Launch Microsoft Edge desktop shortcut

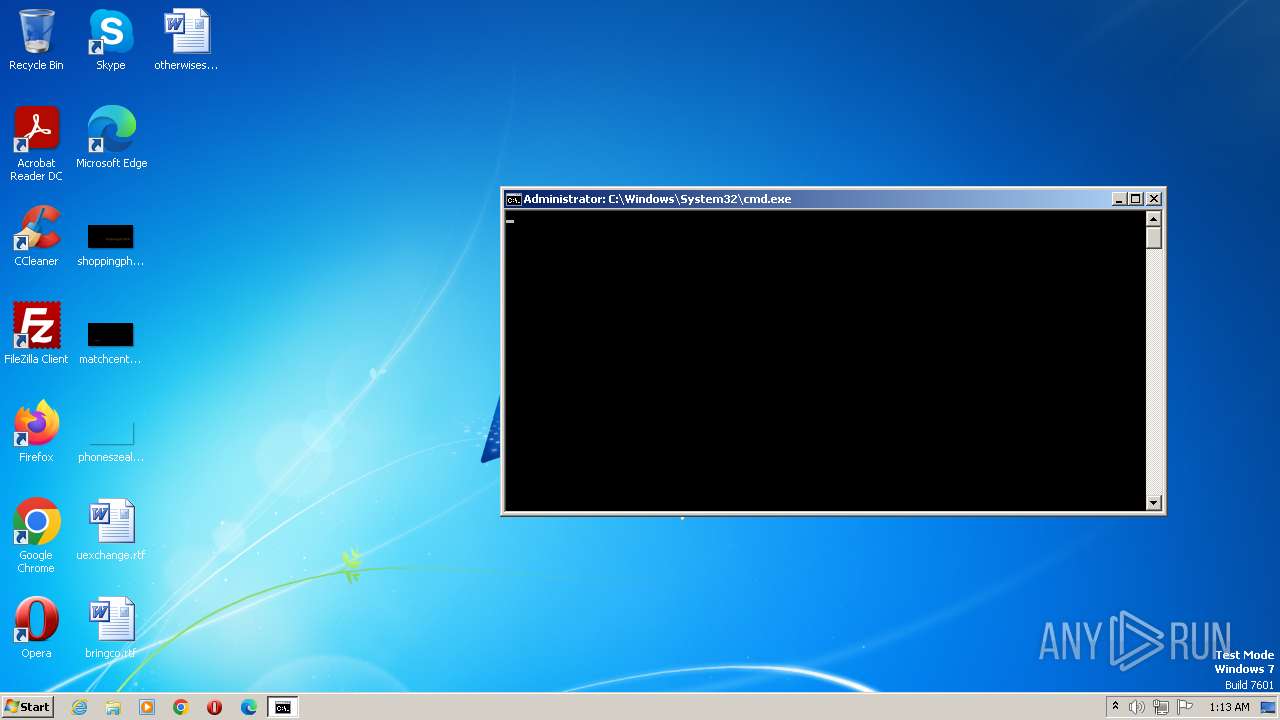[111, 137]
